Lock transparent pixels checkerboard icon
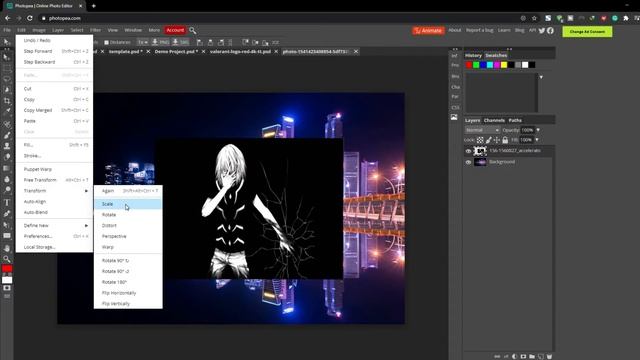 [480, 140]
